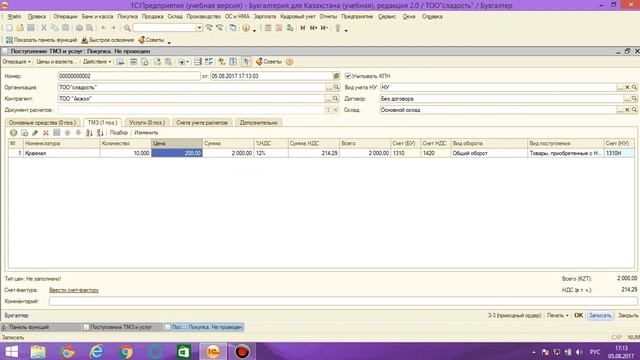Click Быстрое освоение button

(108, 40)
